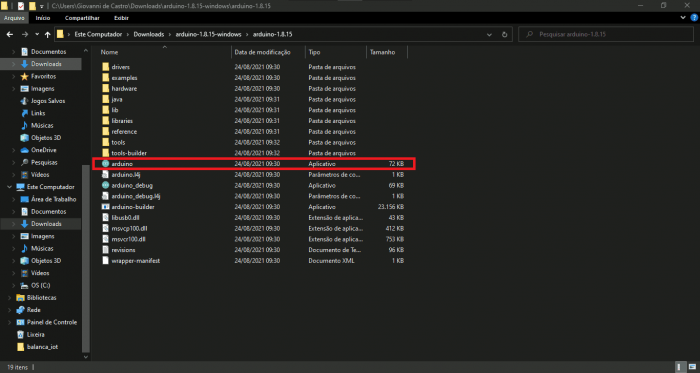700x373 pixels.
Task: Open the help question mark icon
Action: tap(694, 18)
